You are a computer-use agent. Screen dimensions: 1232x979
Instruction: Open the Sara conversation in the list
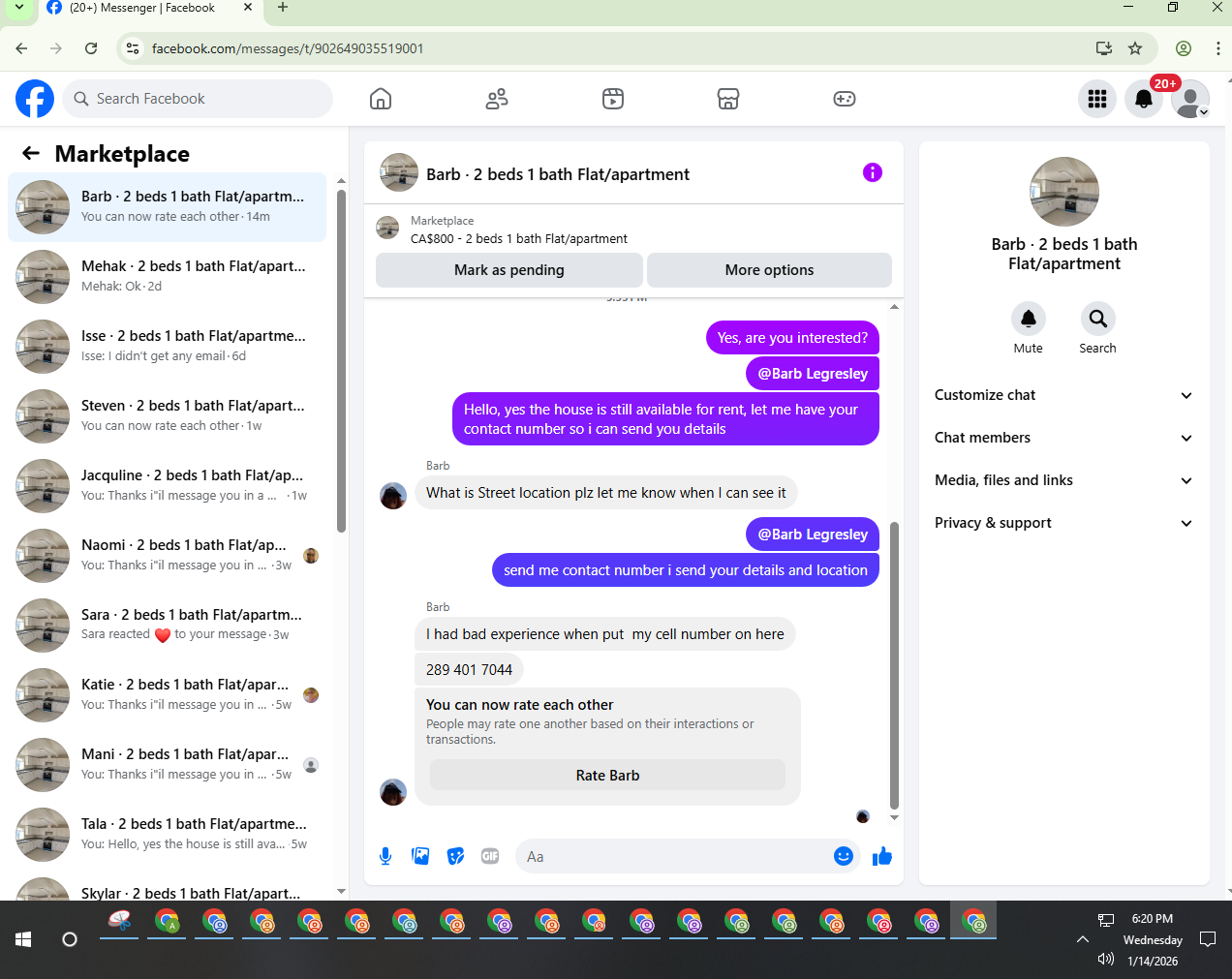[x=167, y=626]
